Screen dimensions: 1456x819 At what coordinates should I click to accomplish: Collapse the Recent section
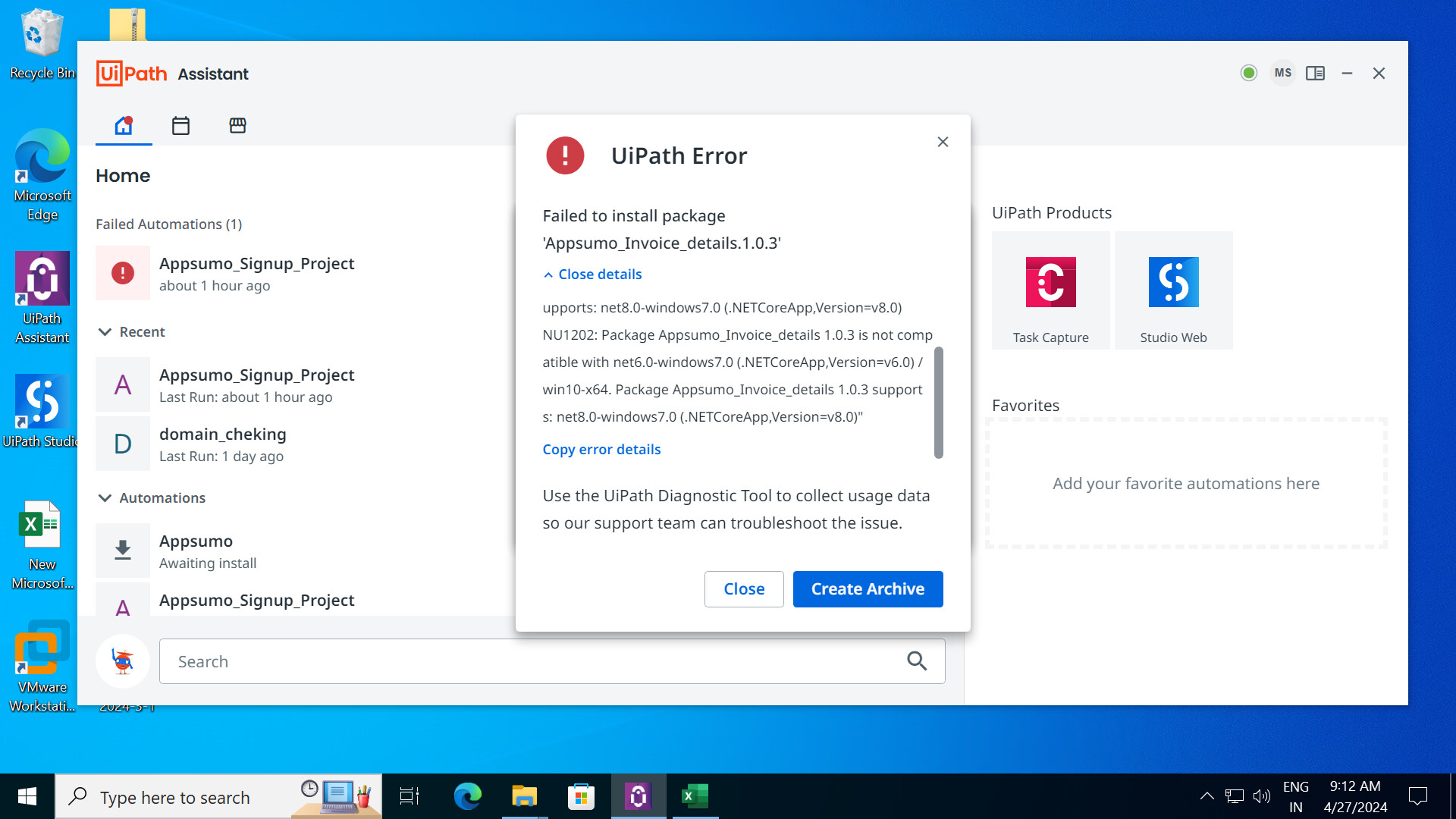coord(105,332)
